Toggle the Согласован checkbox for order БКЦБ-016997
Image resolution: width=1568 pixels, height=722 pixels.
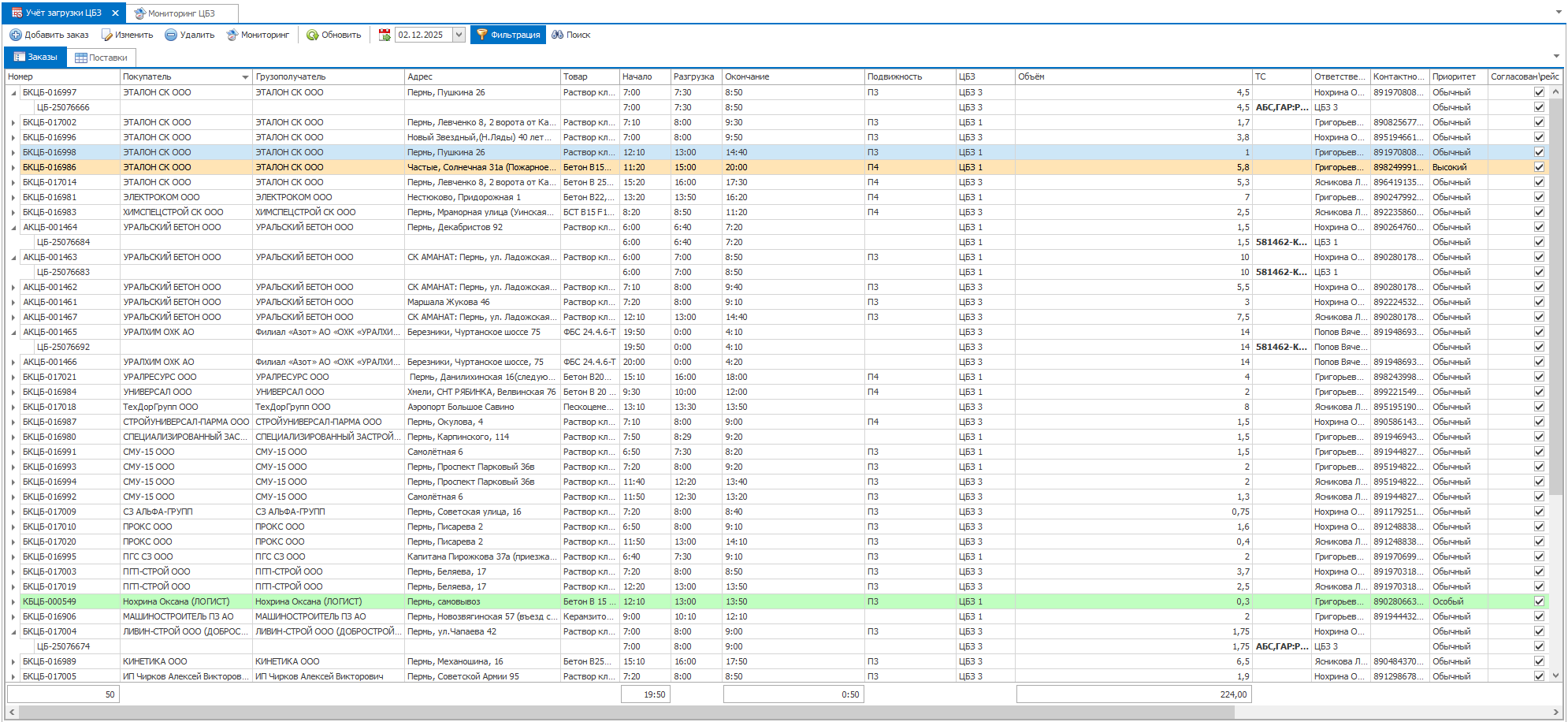[1538, 92]
